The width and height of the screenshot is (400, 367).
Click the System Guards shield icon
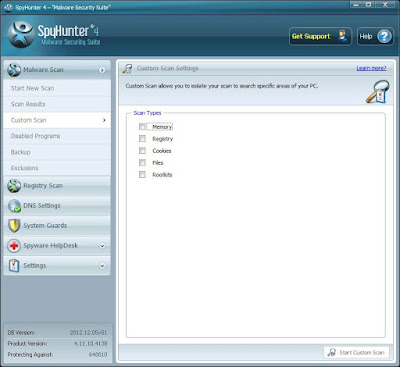(x=14, y=226)
